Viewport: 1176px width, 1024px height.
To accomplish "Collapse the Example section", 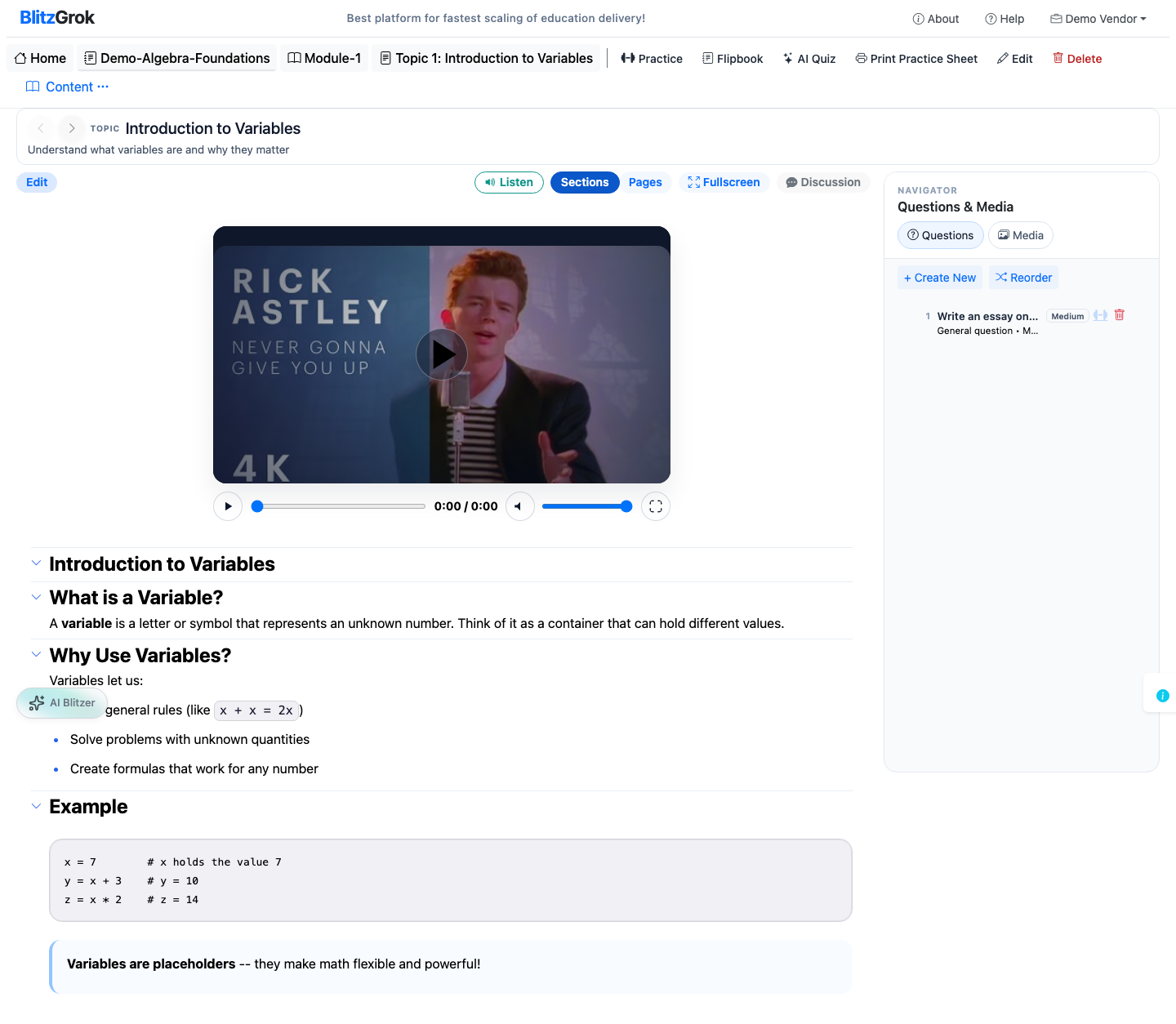I will pos(36,806).
